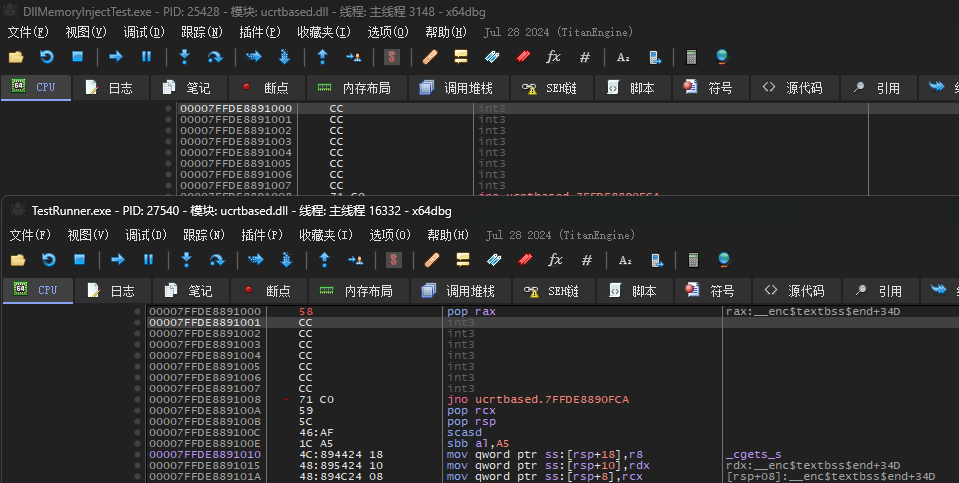Toggle breakpoint dot beside pop rax line
The image size is (959, 483).
(138, 311)
